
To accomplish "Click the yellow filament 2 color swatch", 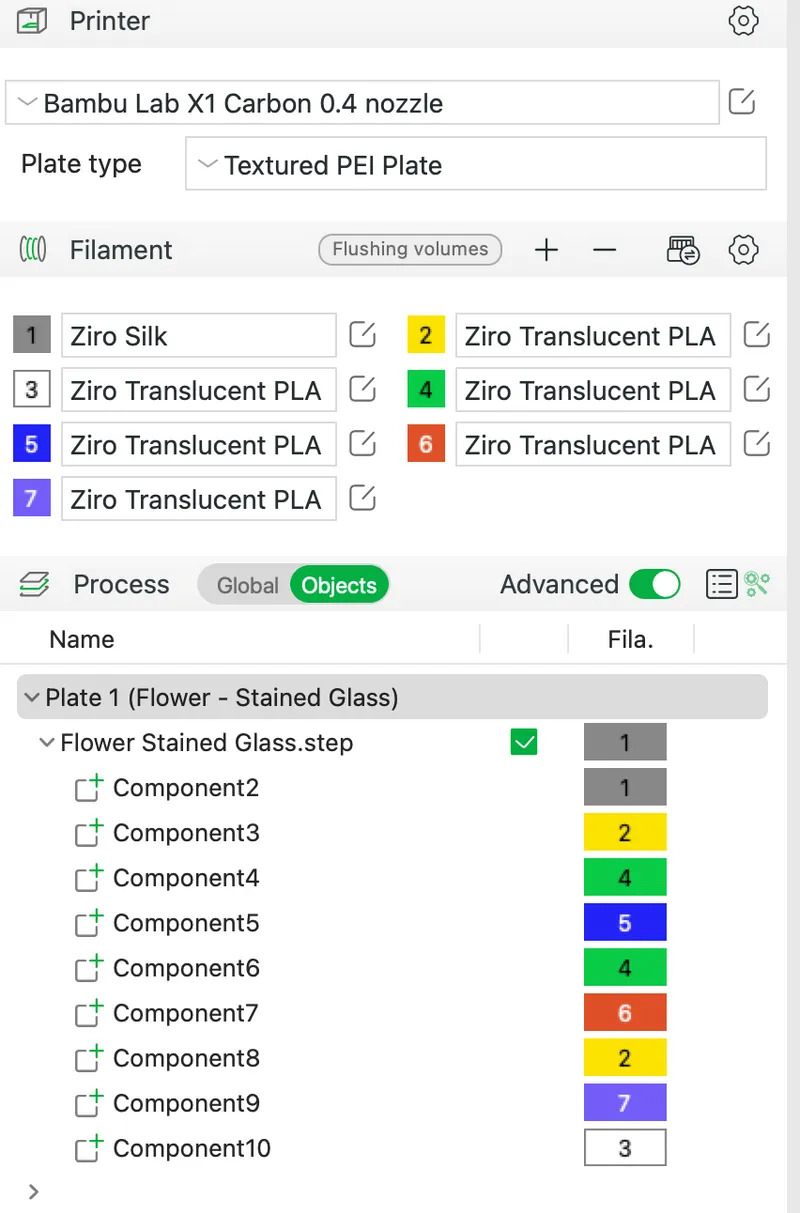I will (x=425, y=335).
